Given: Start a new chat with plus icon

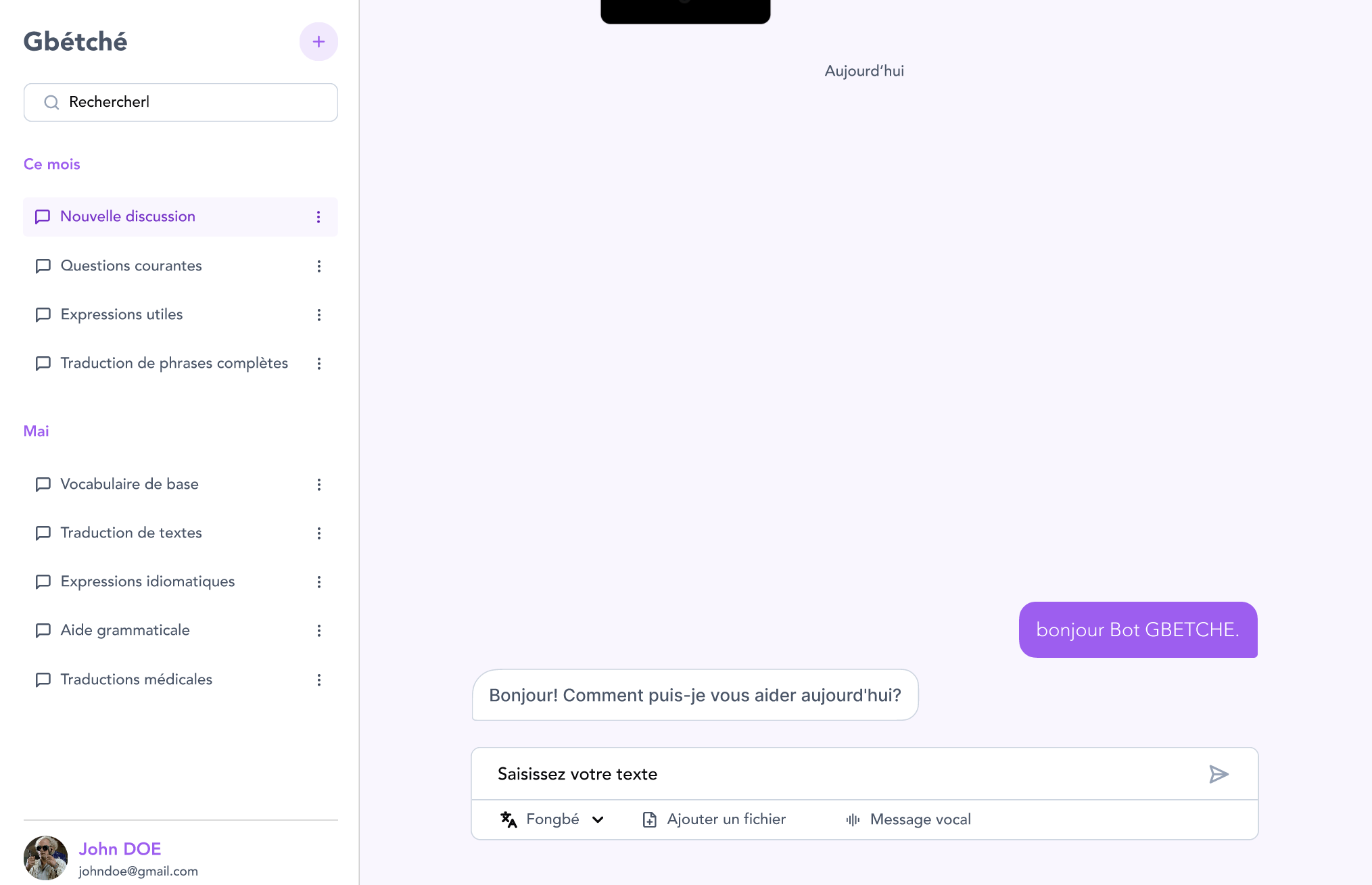Looking at the screenshot, I should (318, 42).
